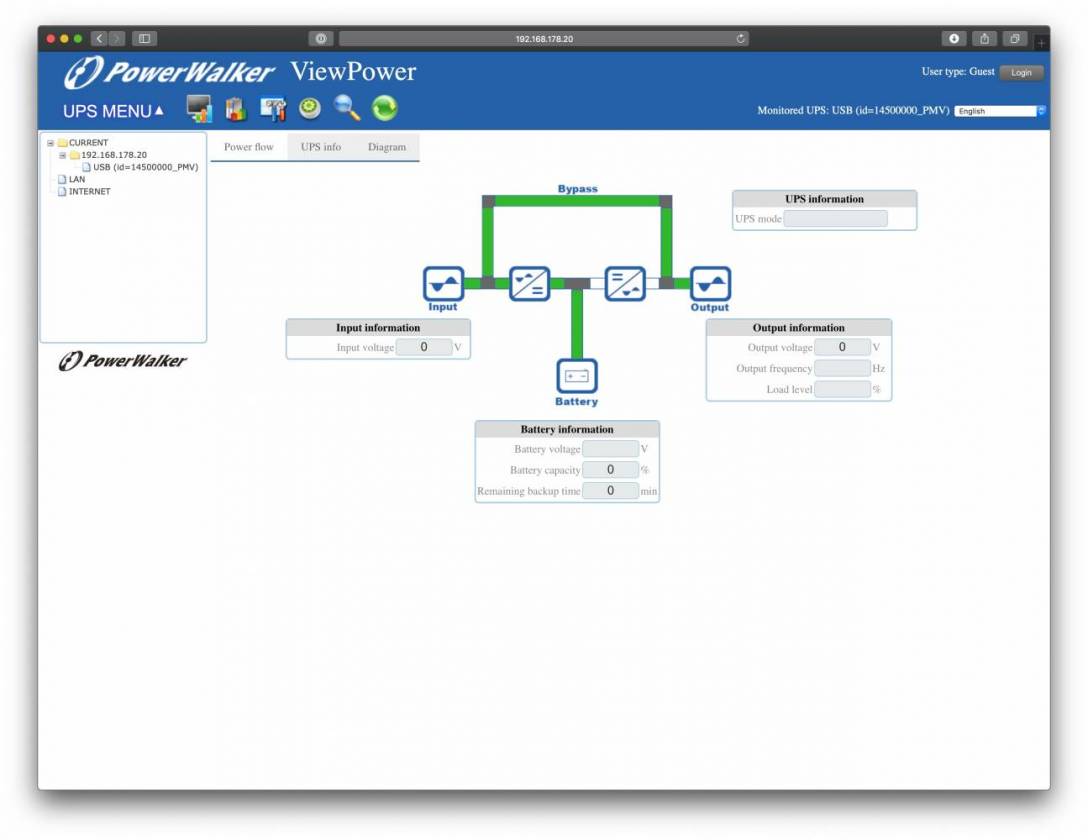Open the English language dropdown
The image size is (1088, 840).
click(x=999, y=111)
